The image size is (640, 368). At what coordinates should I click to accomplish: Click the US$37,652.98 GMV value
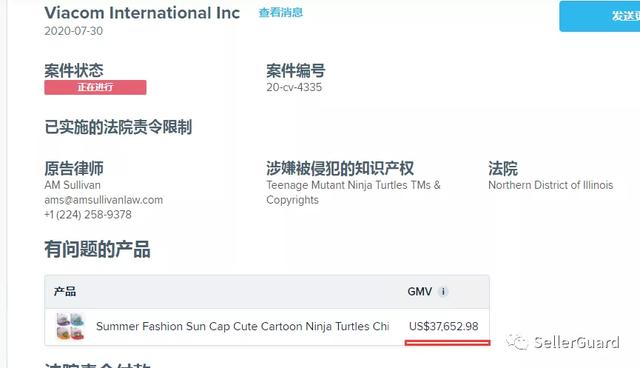[x=444, y=326]
